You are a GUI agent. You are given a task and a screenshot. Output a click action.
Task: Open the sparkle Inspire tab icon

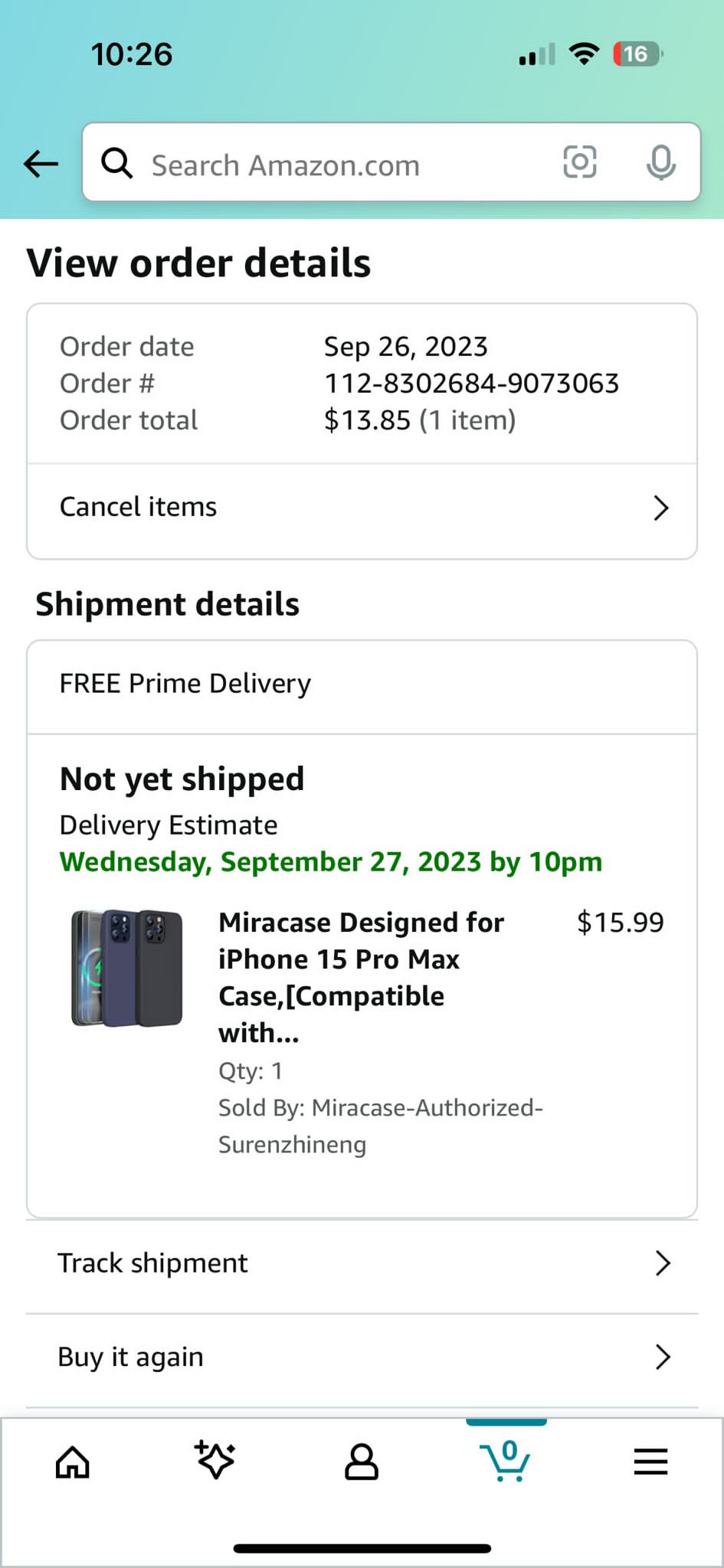[215, 1460]
